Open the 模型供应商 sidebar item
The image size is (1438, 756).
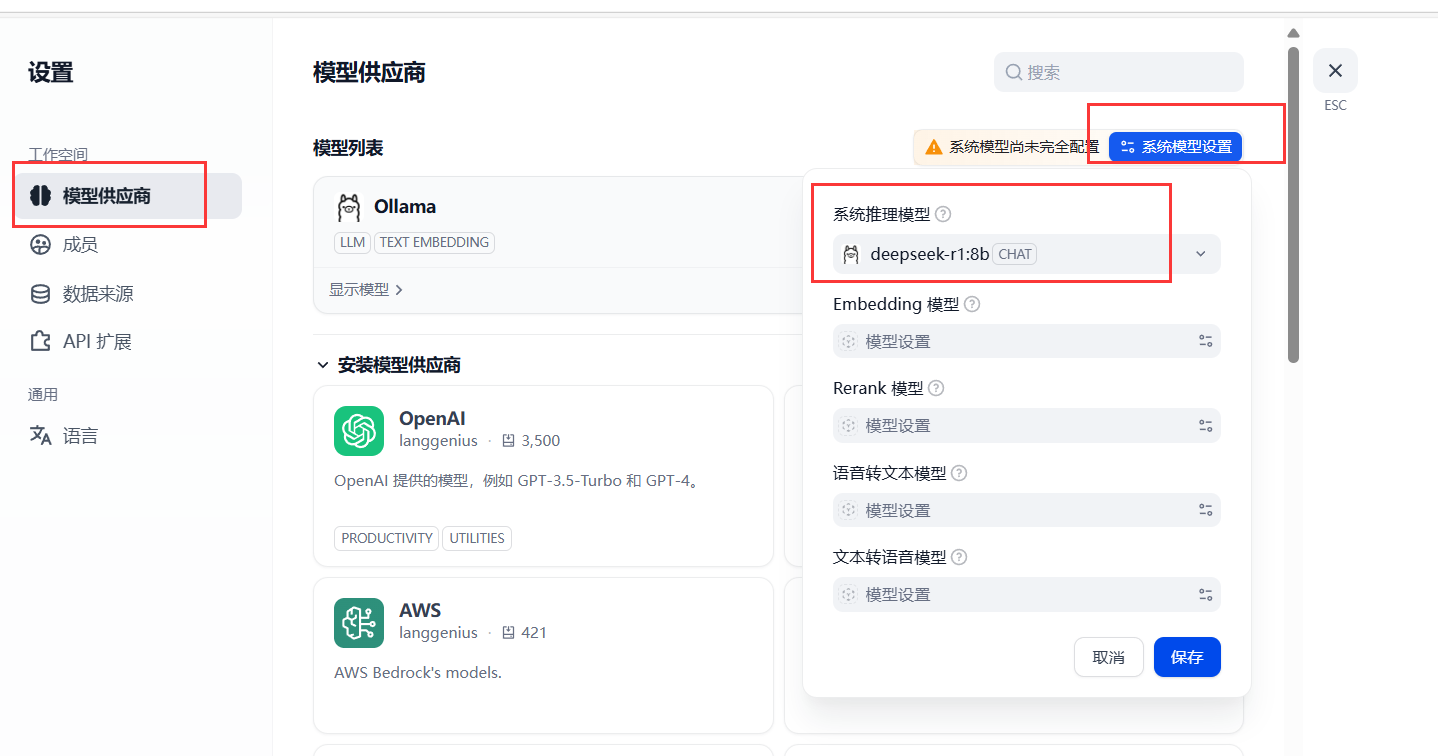127,196
